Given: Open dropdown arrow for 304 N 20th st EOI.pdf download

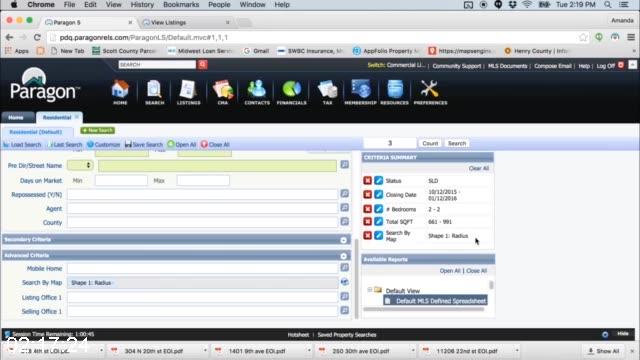Looking at the screenshot, I should [x=205, y=351].
